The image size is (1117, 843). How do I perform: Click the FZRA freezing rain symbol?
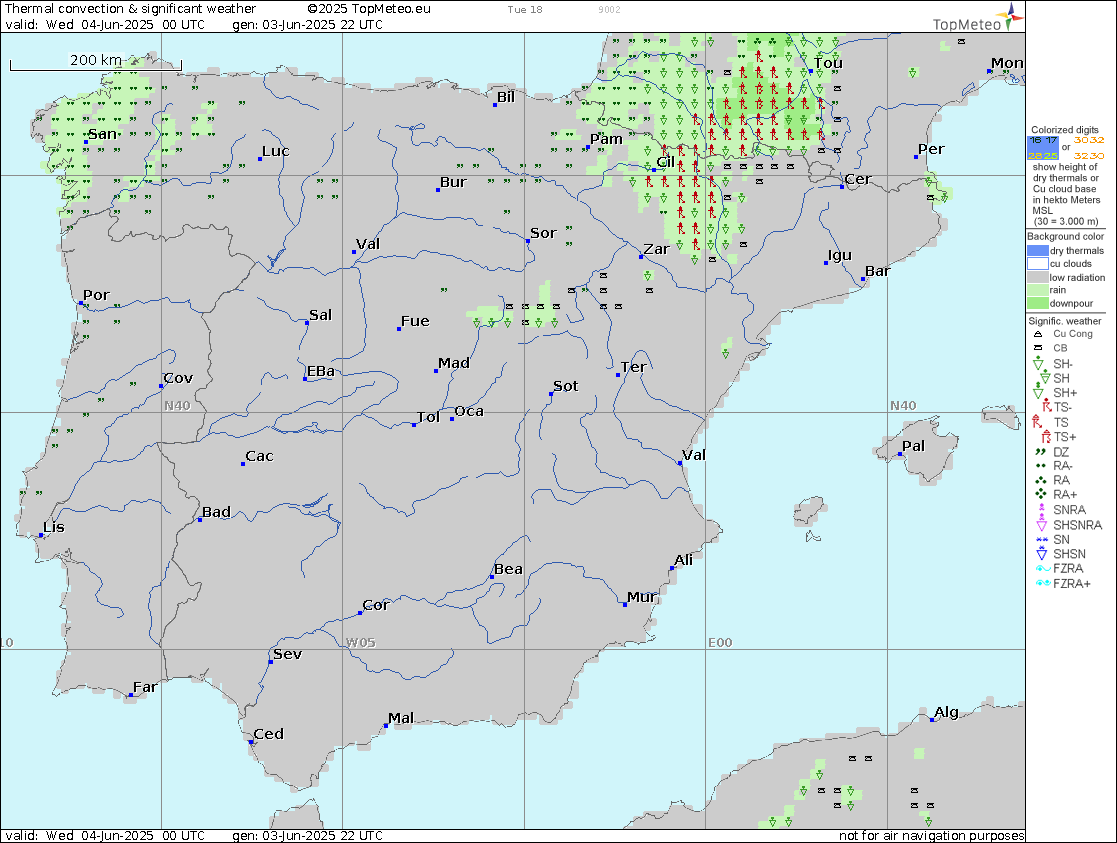(x=1043, y=569)
